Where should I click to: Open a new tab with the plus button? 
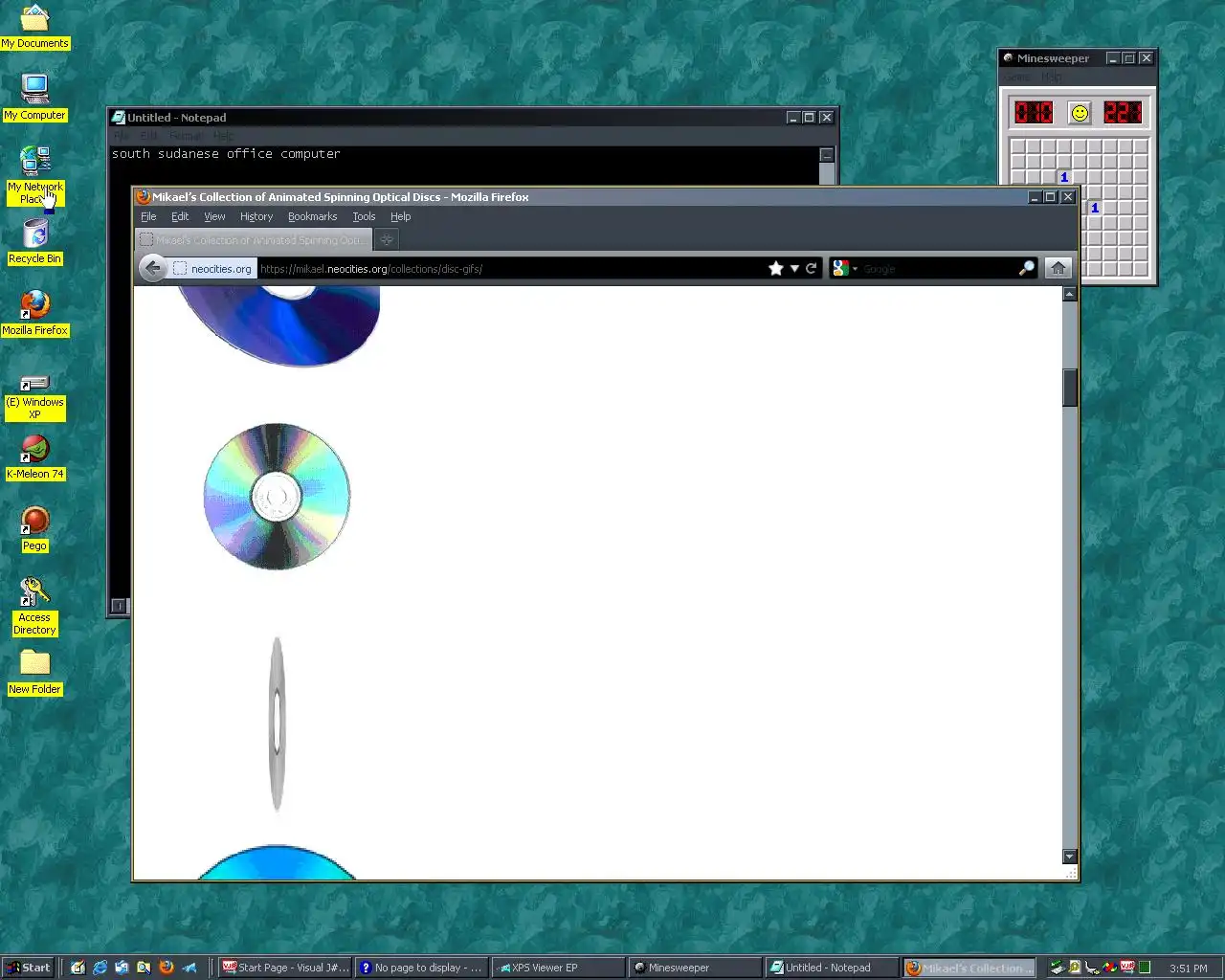[387, 239]
